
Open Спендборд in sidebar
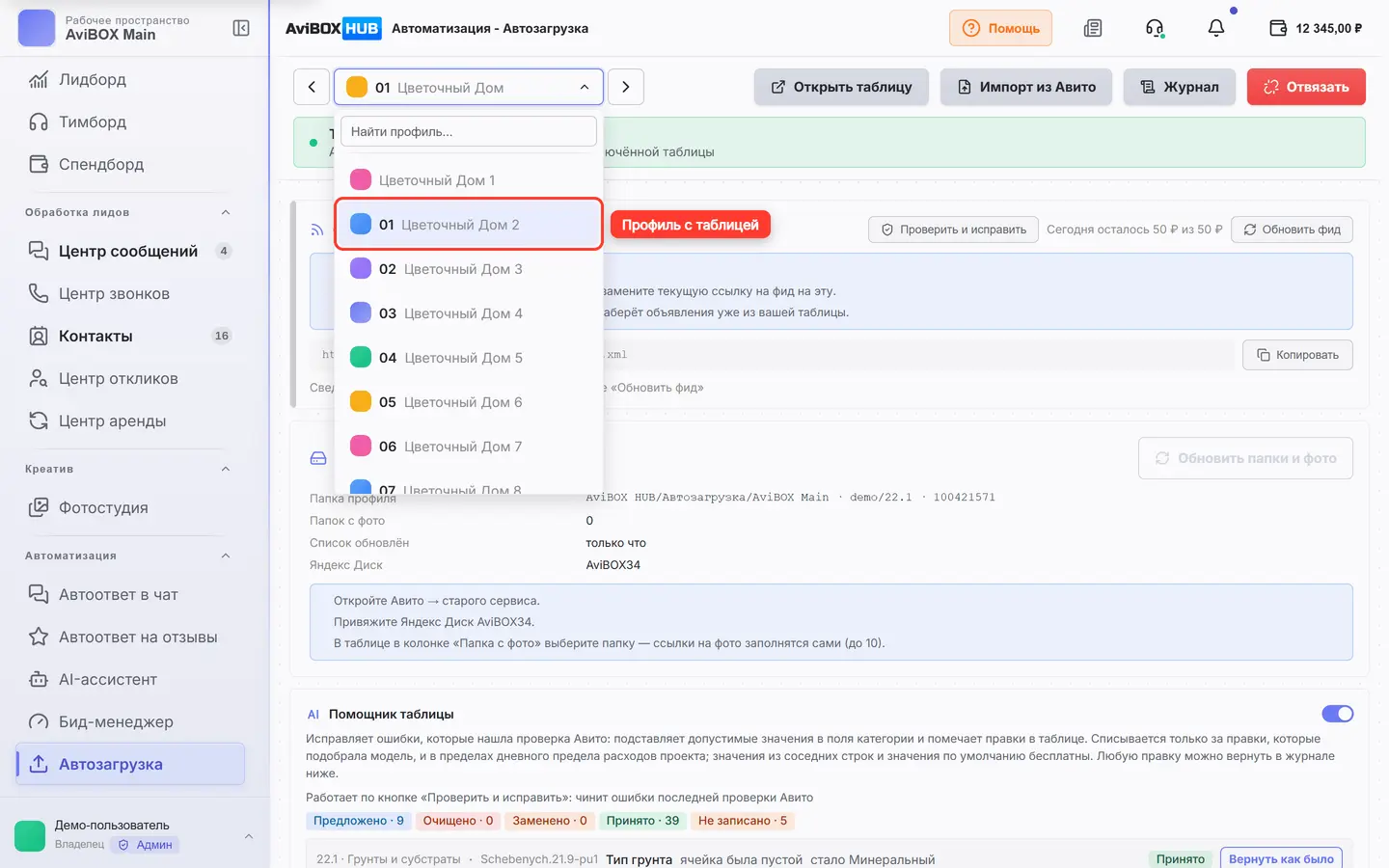click(x=130, y=164)
